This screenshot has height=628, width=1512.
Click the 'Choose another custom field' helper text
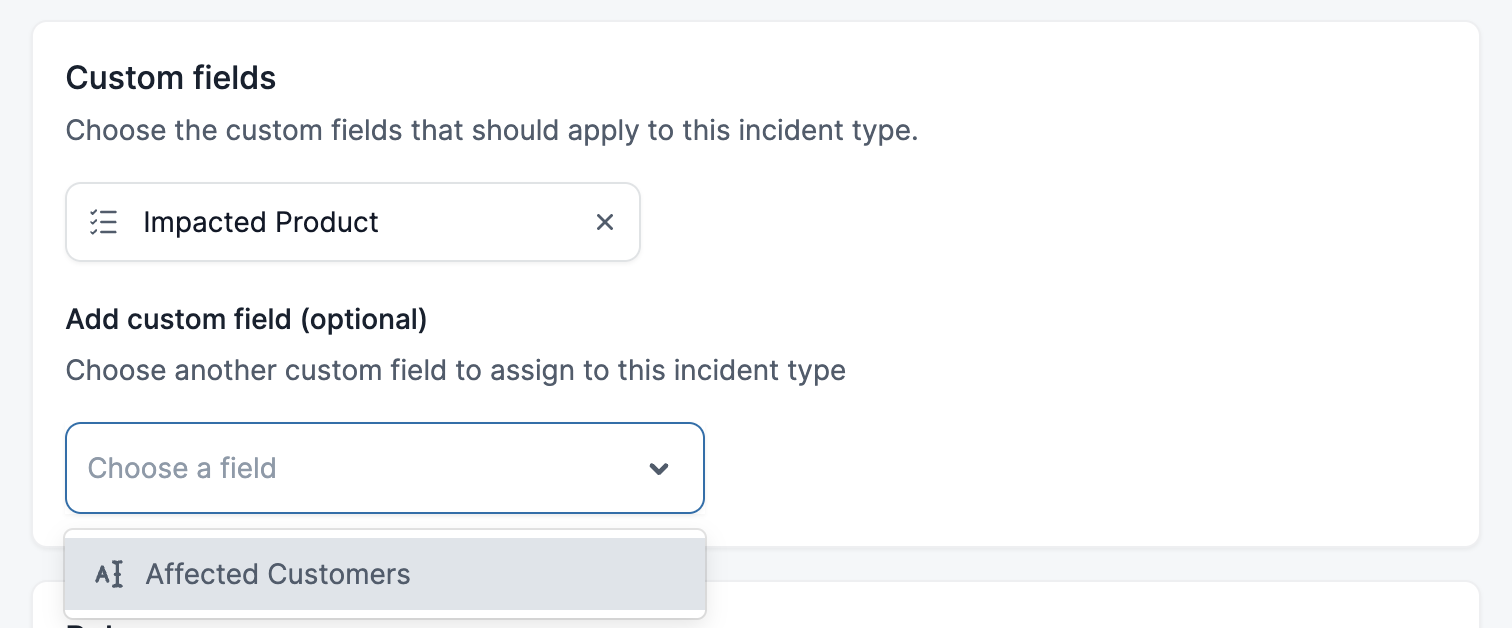(x=455, y=371)
